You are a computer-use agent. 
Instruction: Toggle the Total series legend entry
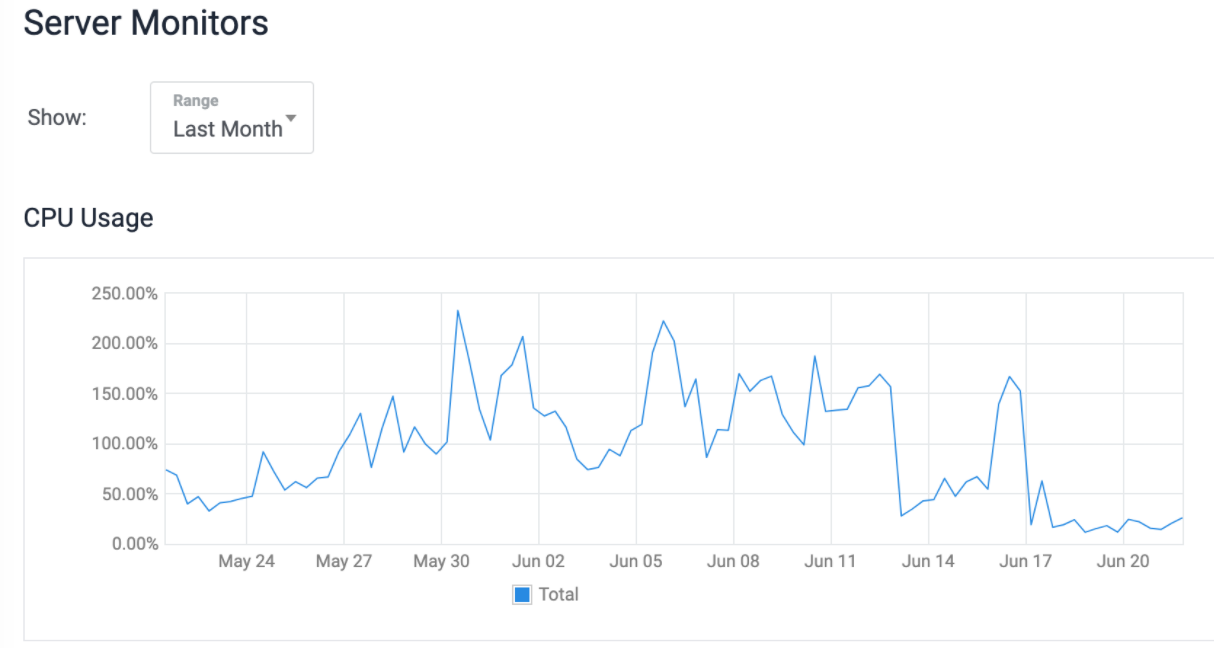click(546, 594)
